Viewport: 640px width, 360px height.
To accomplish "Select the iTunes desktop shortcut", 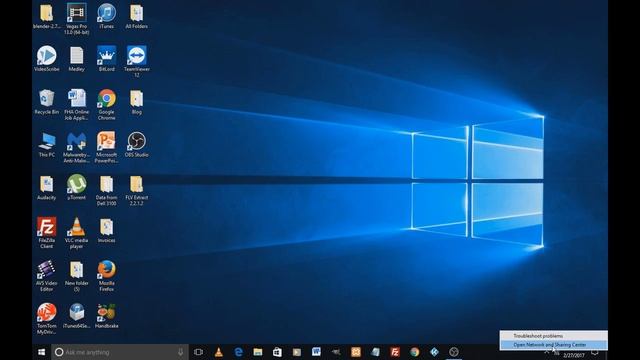I will click(x=107, y=16).
